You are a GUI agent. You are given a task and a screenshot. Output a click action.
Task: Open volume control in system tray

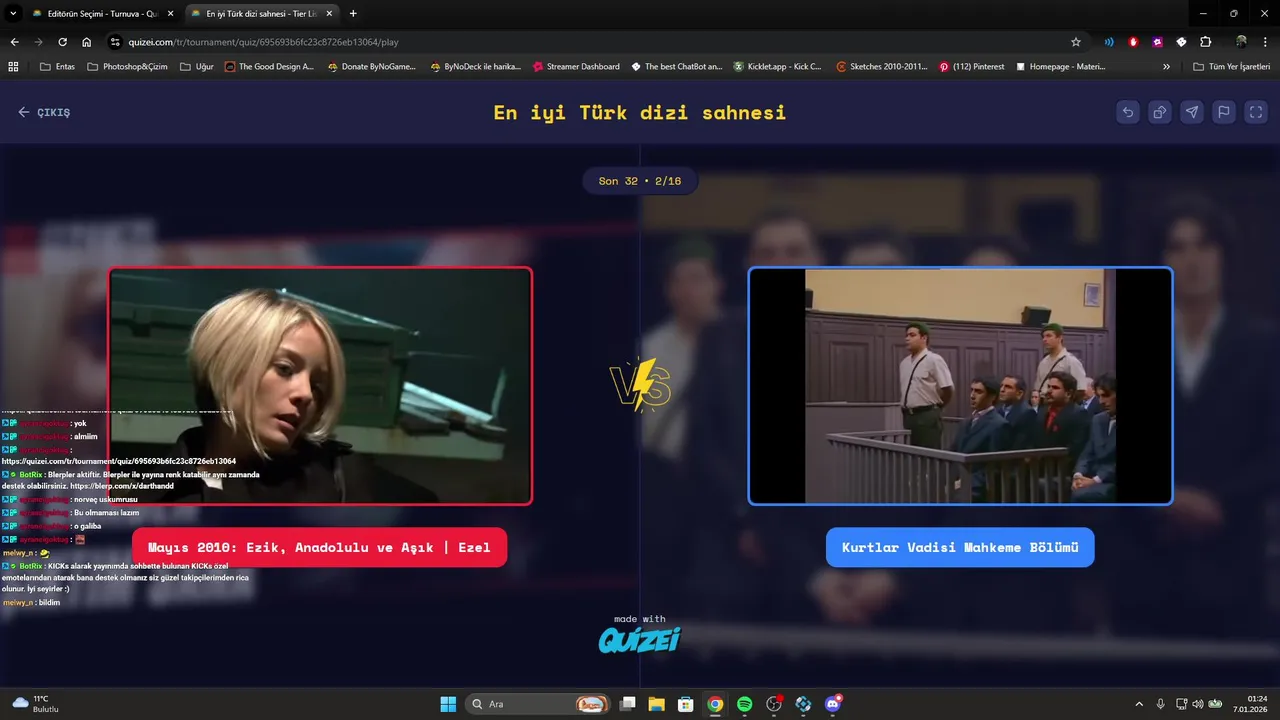[x=1198, y=704]
